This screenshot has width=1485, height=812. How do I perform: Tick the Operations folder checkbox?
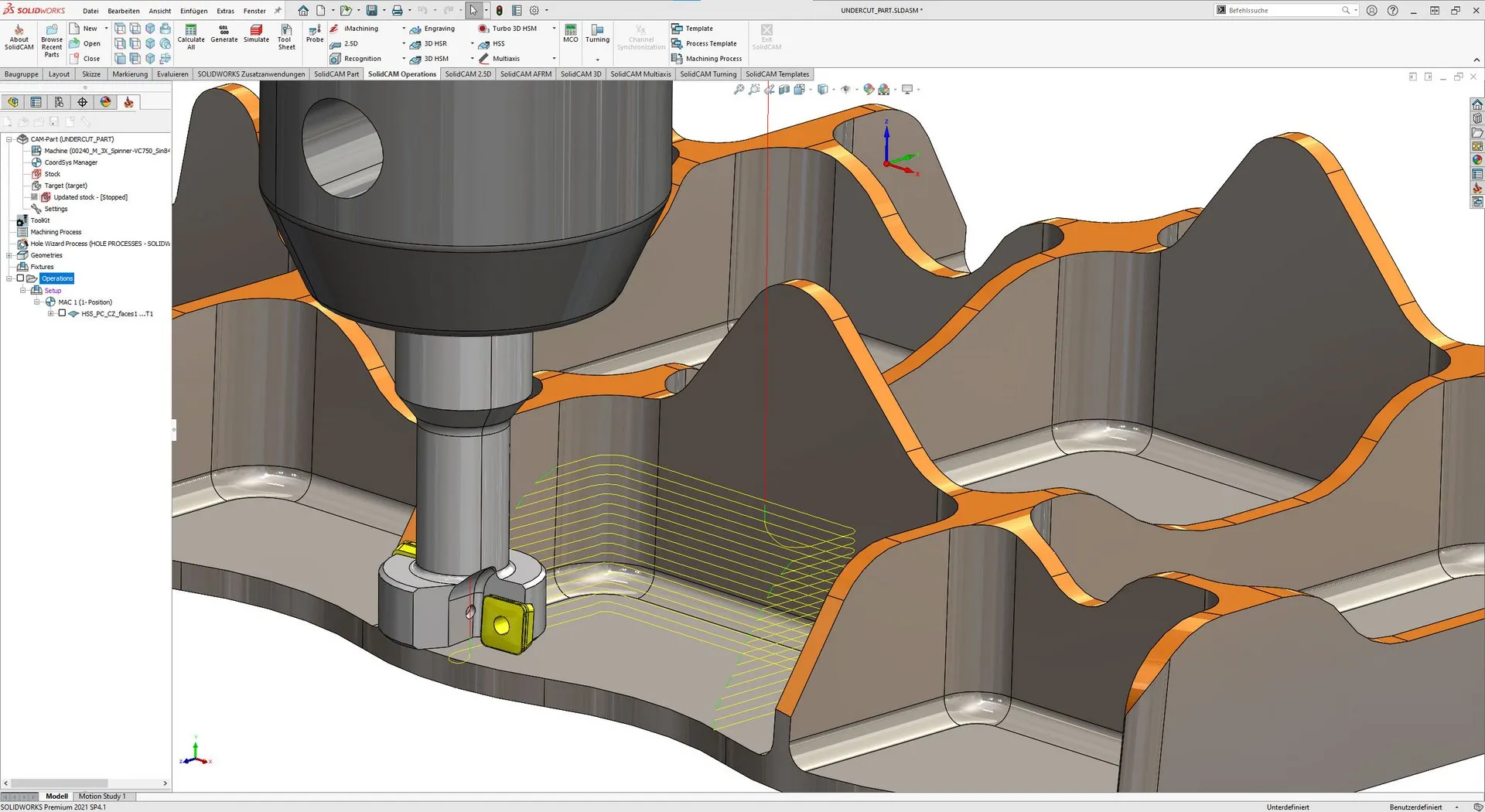(x=21, y=278)
